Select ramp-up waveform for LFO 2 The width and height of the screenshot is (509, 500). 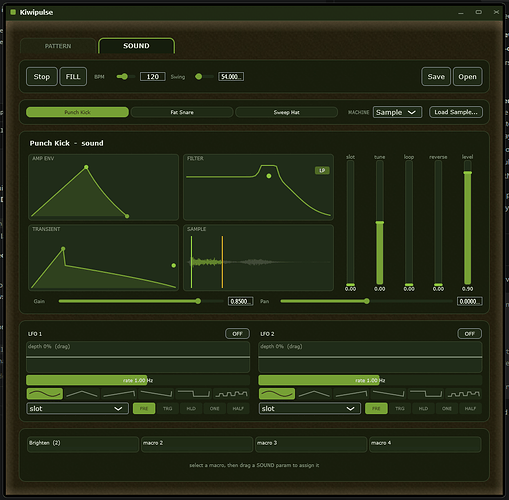[351, 394]
